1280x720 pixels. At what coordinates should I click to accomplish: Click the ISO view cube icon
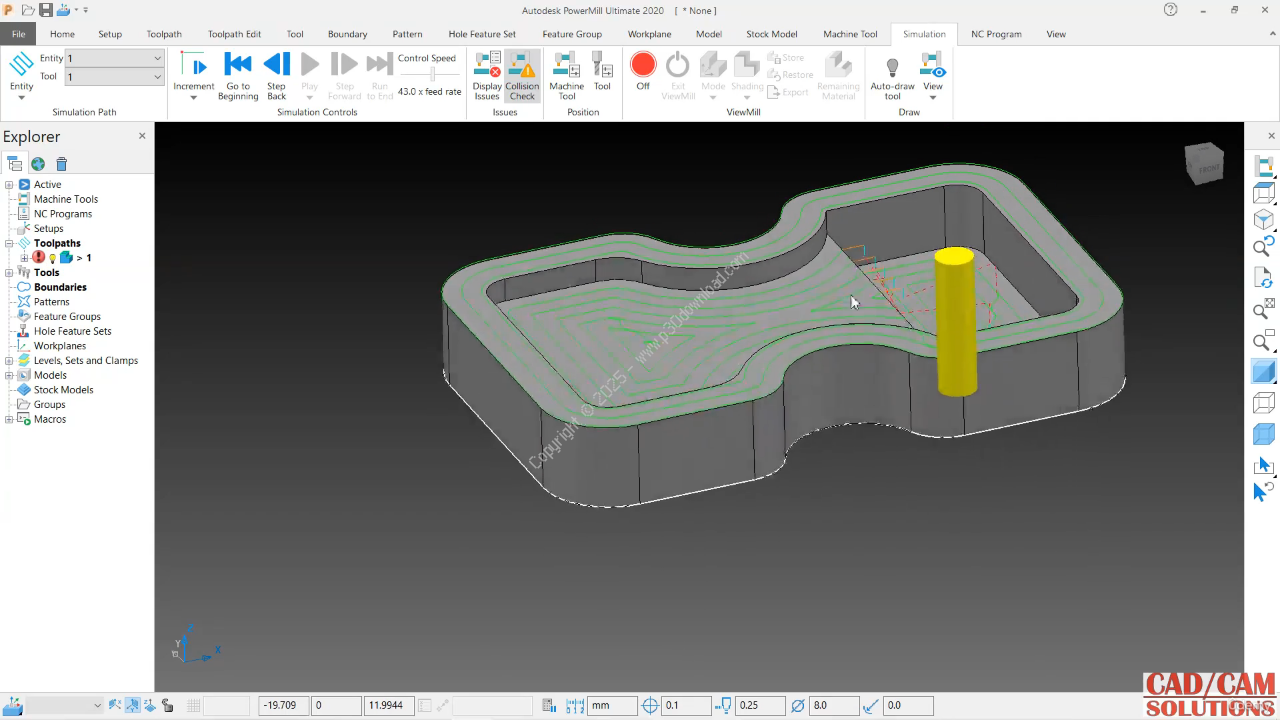[x=1264, y=219]
